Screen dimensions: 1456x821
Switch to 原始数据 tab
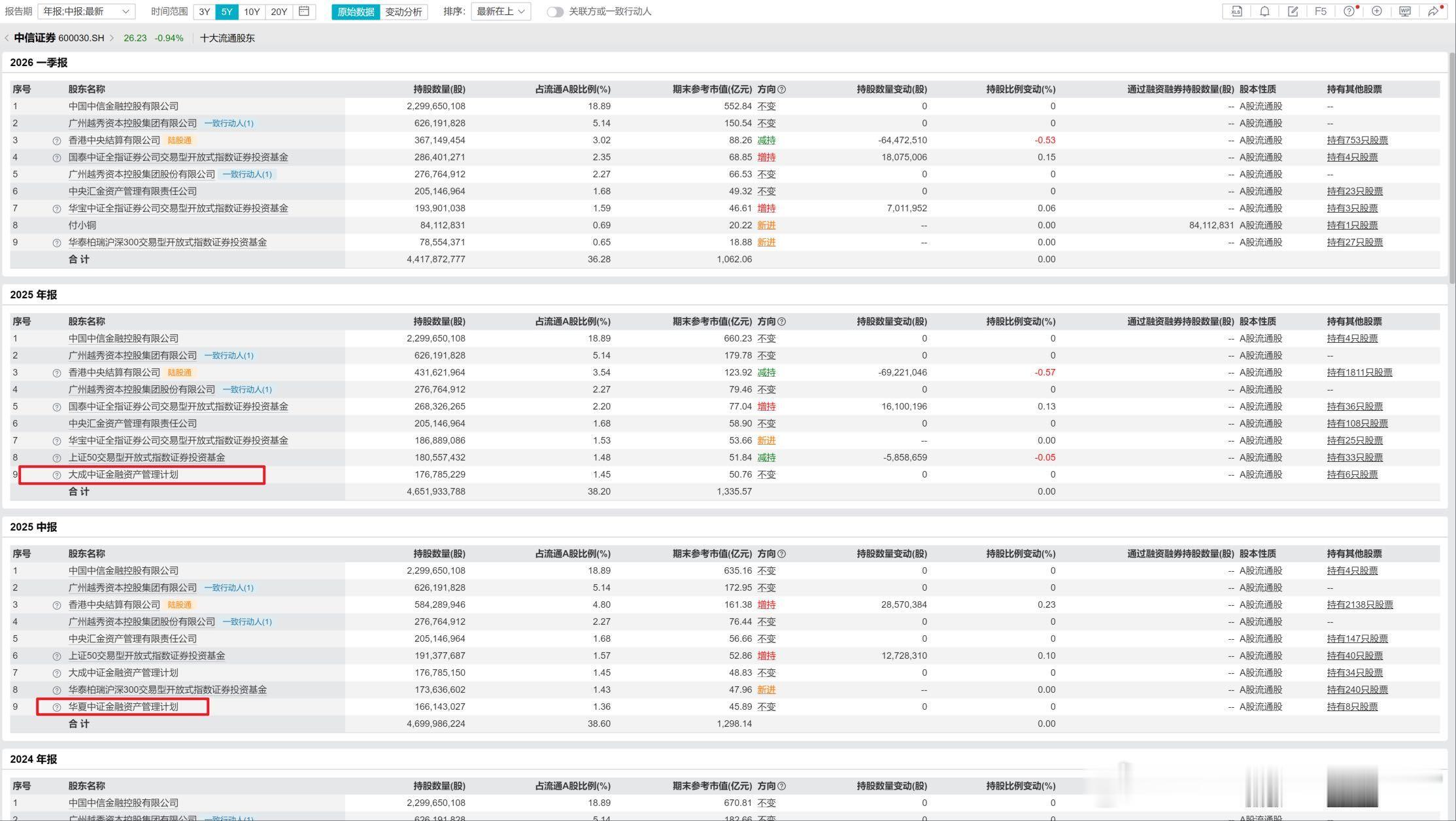tap(356, 12)
